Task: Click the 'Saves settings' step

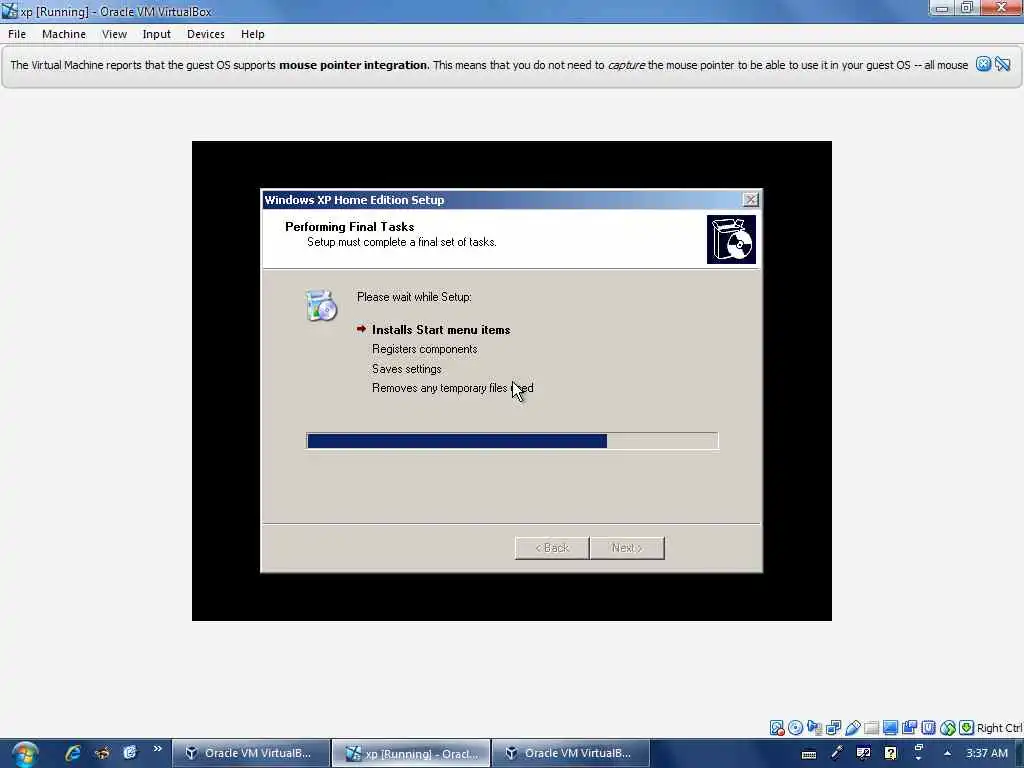Action: (x=406, y=369)
